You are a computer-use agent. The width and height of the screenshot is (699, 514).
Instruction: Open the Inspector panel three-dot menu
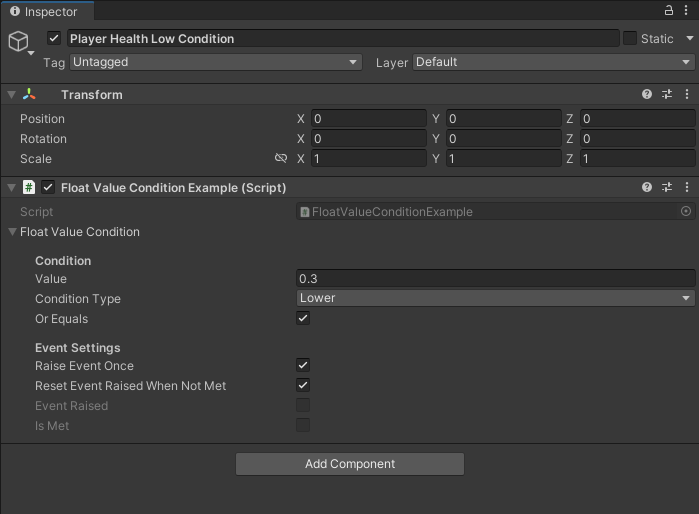pos(687,10)
